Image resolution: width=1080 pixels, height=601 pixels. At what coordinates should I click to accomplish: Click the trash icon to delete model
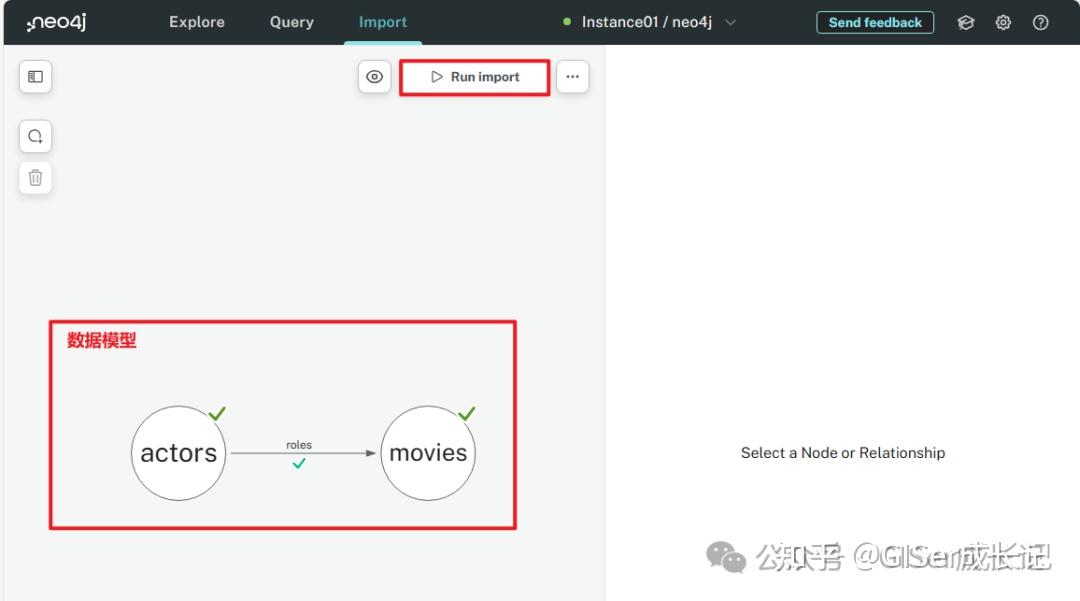coord(35,177)
